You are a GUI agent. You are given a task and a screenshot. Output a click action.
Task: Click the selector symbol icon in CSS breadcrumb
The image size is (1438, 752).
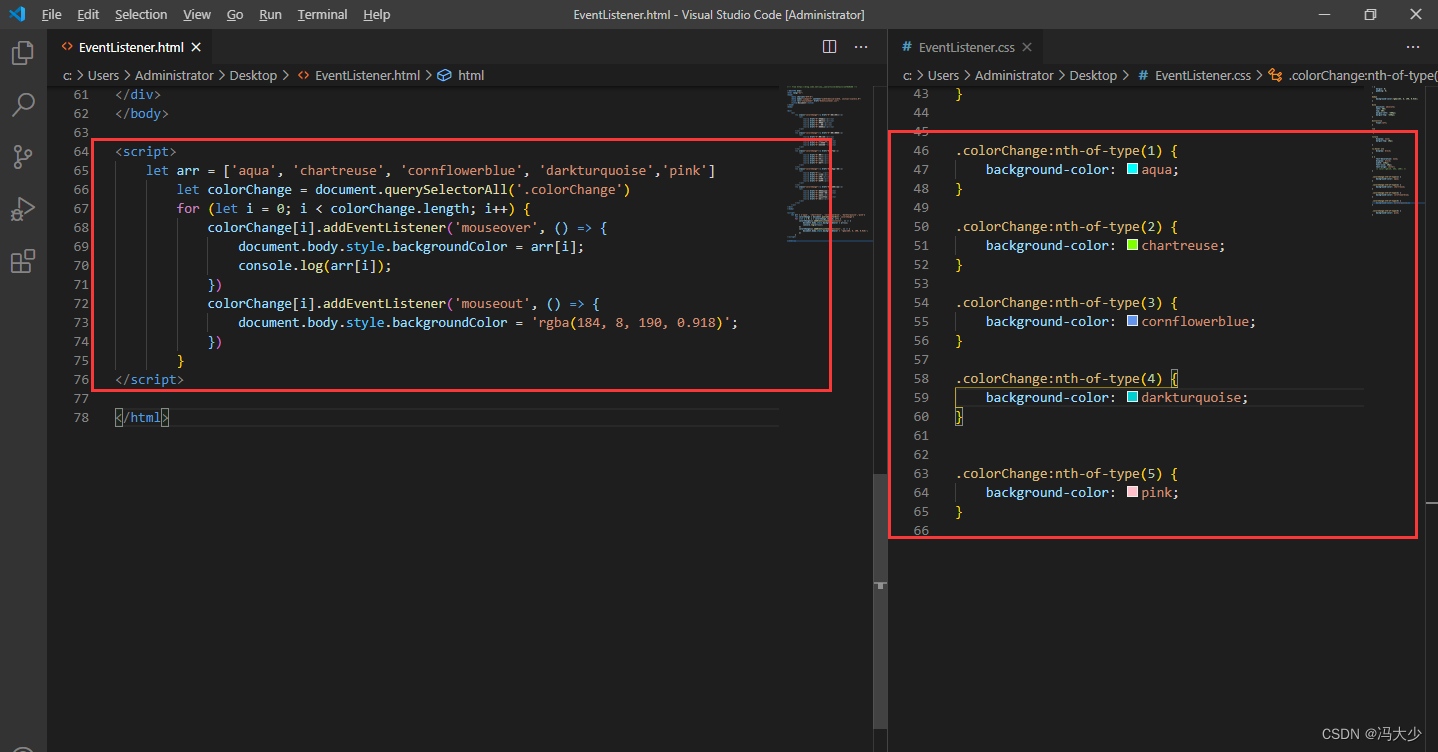pos(1275,75)
